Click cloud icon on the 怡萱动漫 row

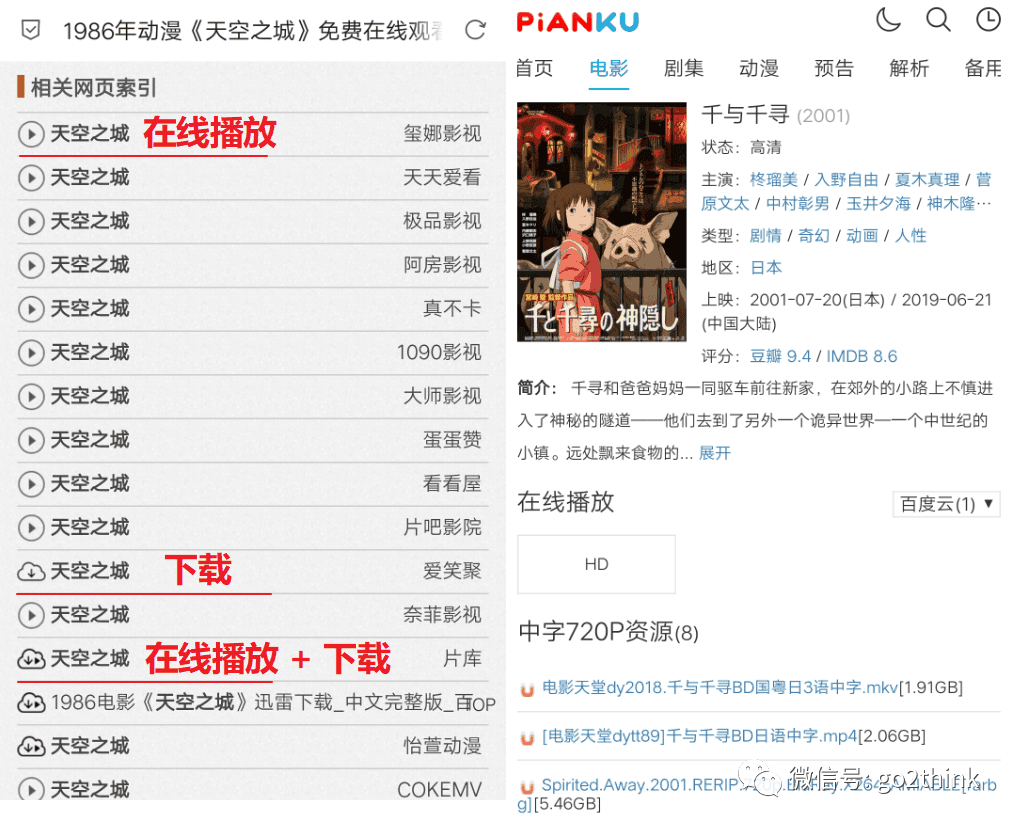click(31, 747)
